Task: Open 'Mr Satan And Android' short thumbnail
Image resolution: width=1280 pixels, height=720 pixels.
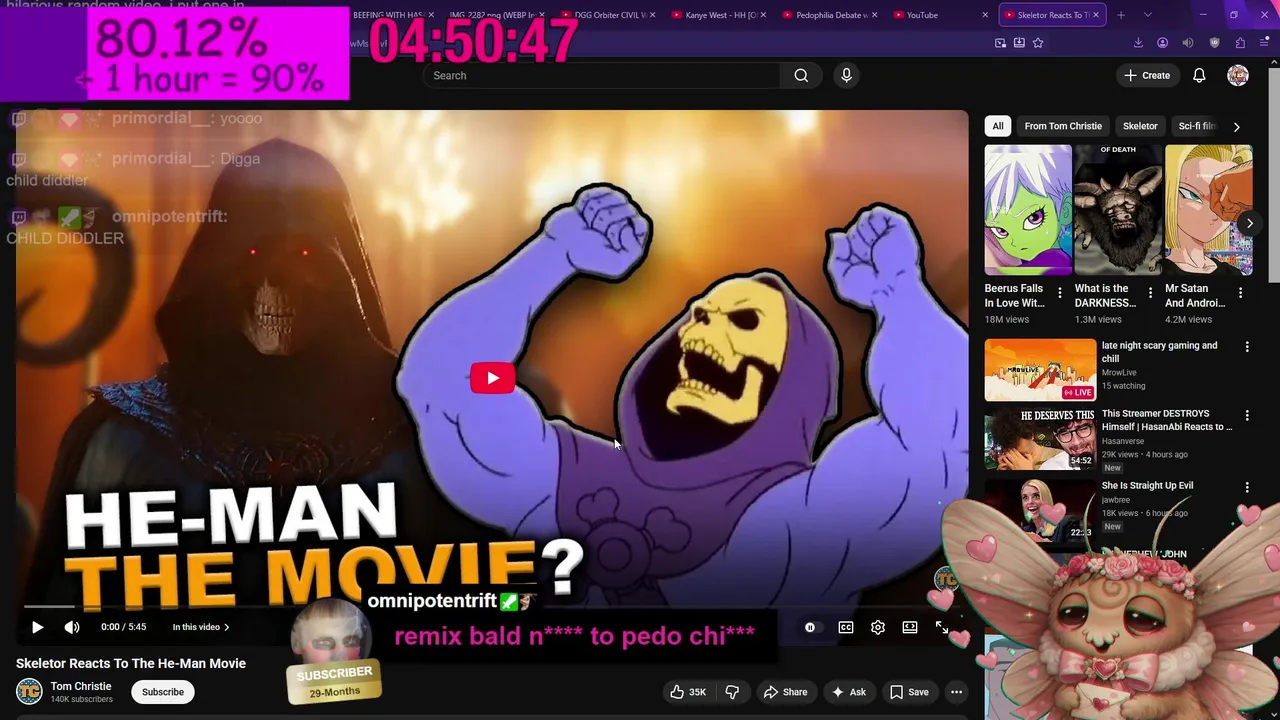Action: (x=1208, y=210)
